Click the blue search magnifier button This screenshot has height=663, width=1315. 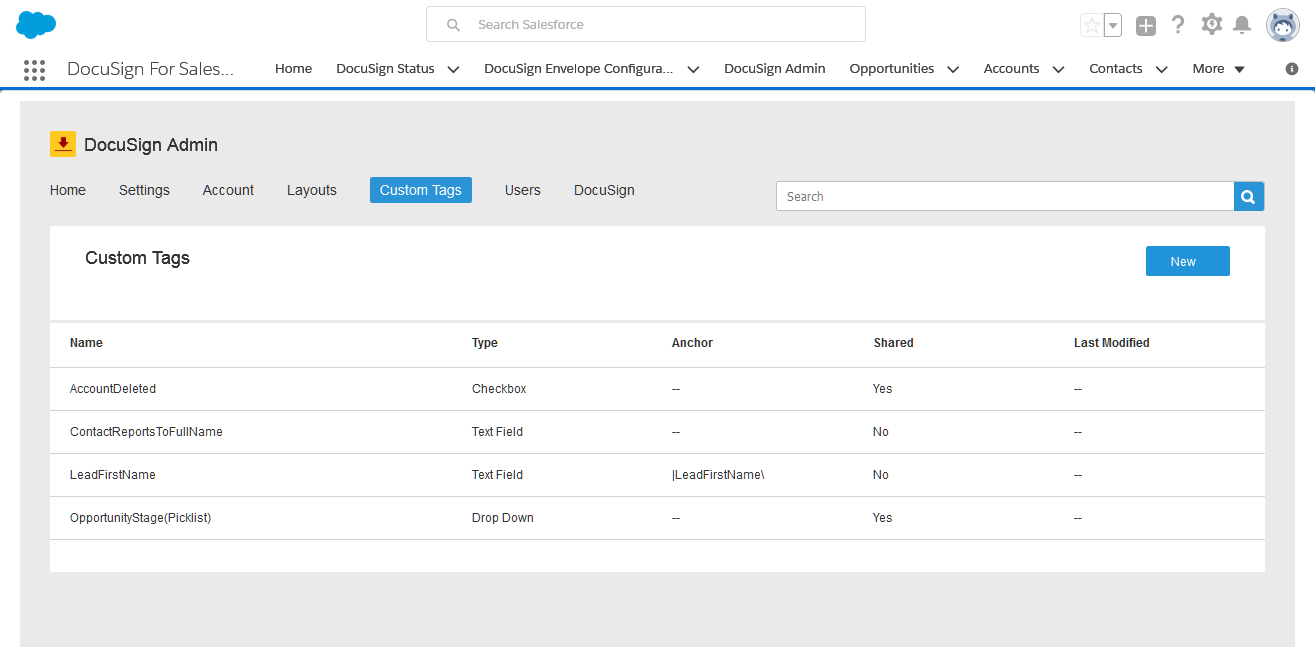[1249, 197]
